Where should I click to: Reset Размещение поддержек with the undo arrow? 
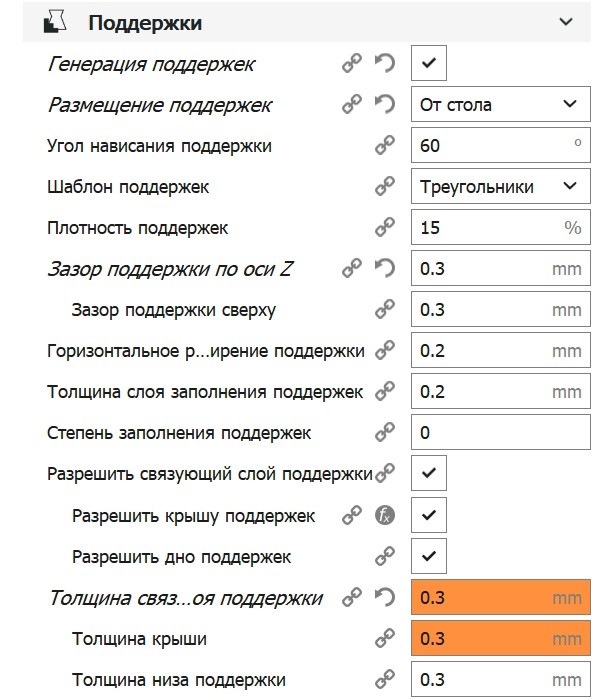[x=385, y=105]
